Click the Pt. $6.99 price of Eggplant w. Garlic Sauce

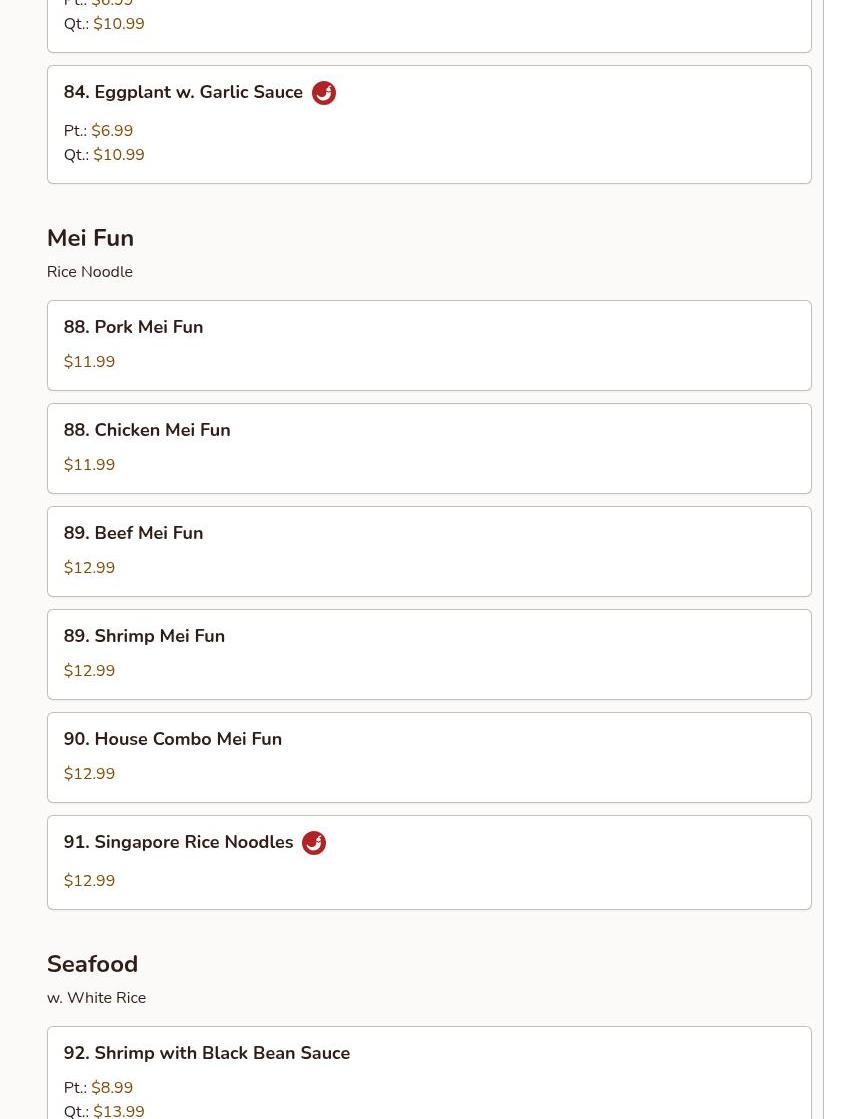98,131
